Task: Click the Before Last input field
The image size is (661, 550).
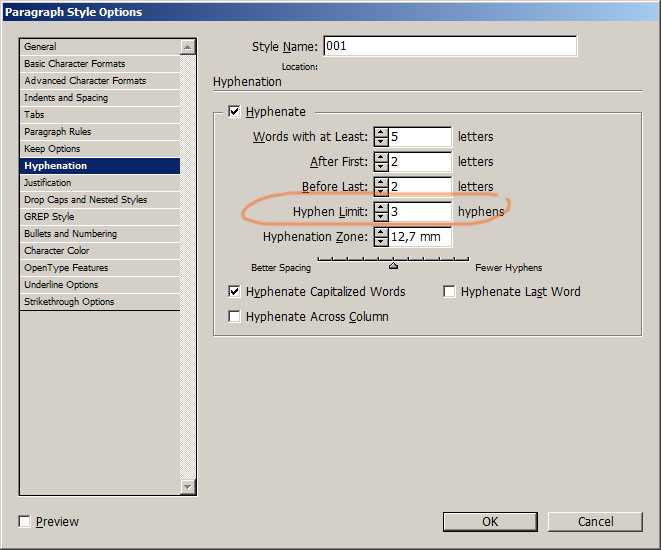Action: [x=420, y=186]
